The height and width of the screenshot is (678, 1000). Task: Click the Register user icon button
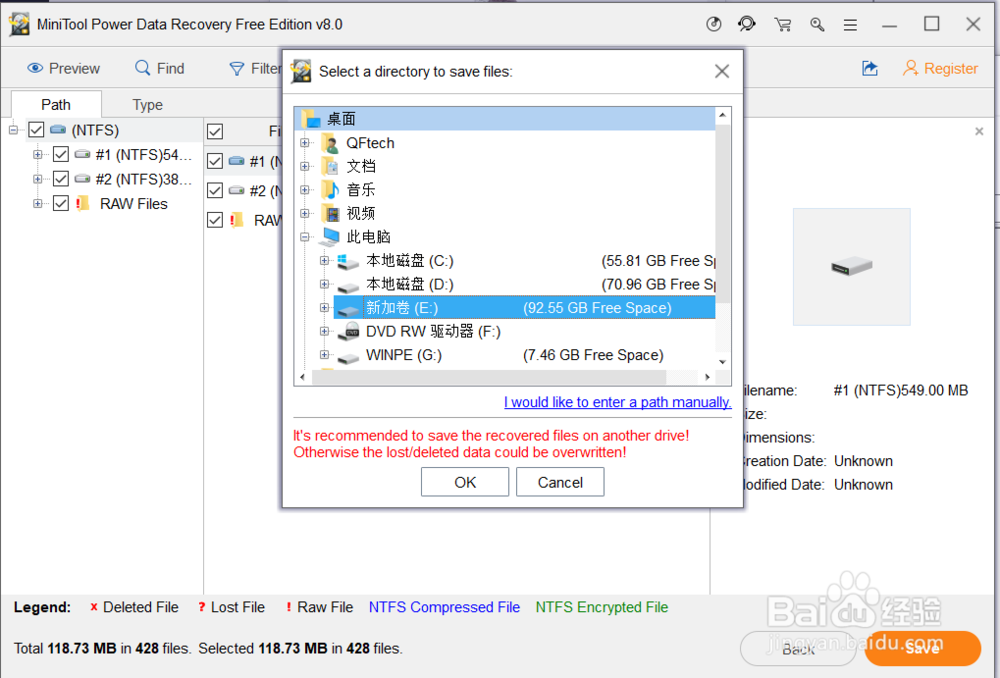(940, 68)
